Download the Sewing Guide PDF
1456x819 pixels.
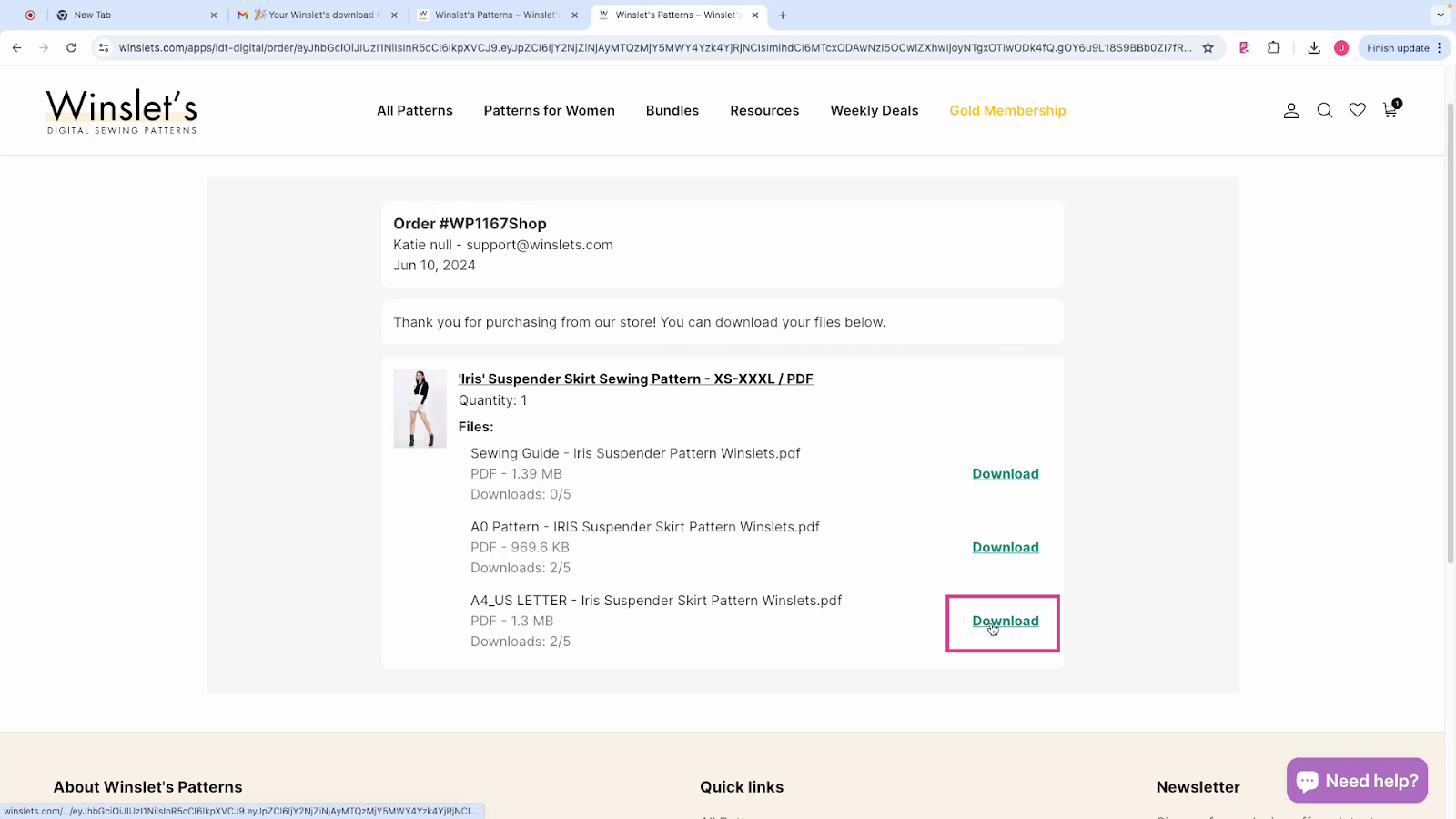coord(1006,474)
